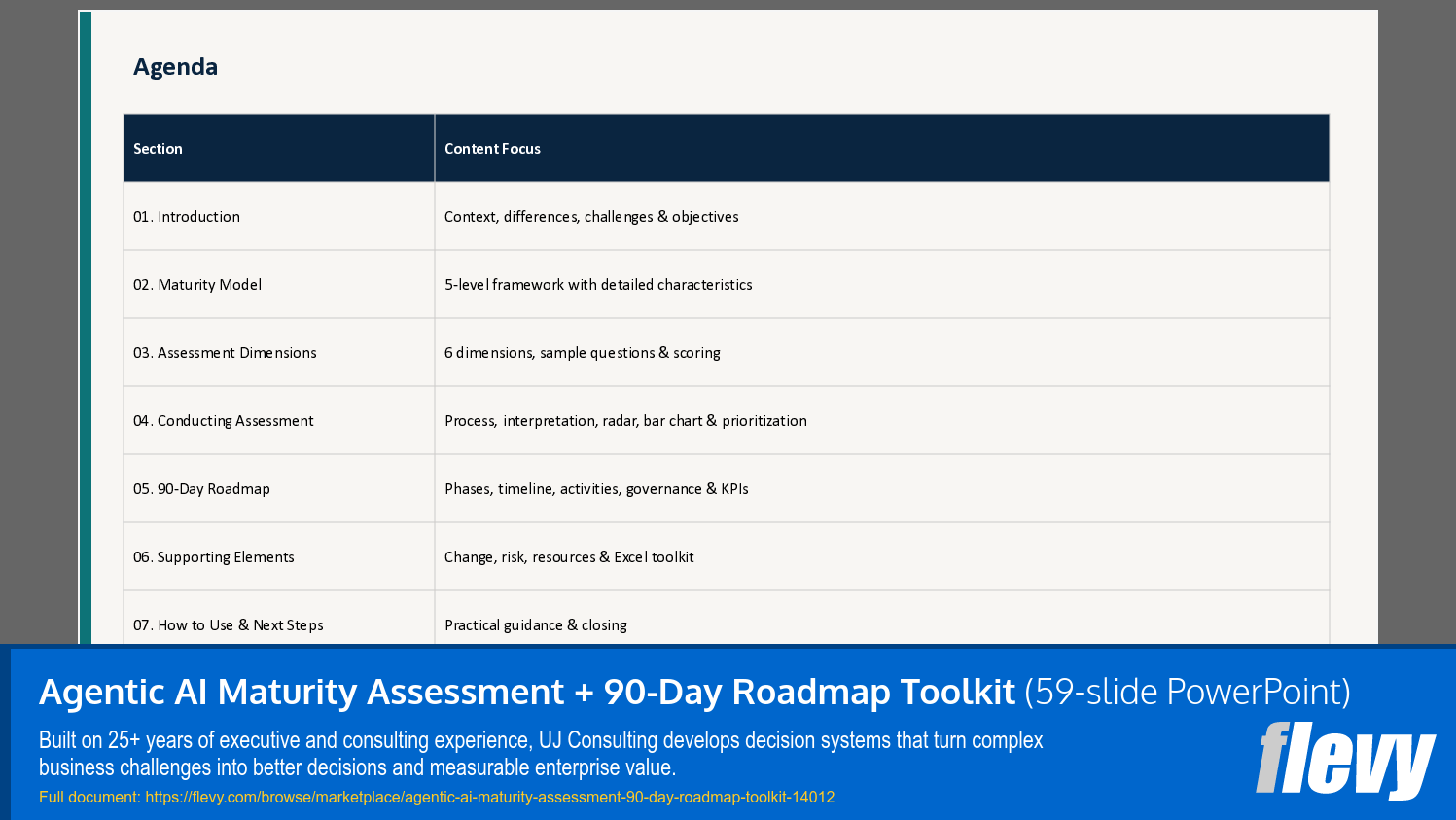Select the '04. Conducting Assessment' cell
The width and height of the screenshot is (1456, 820).
click(279, 420)
